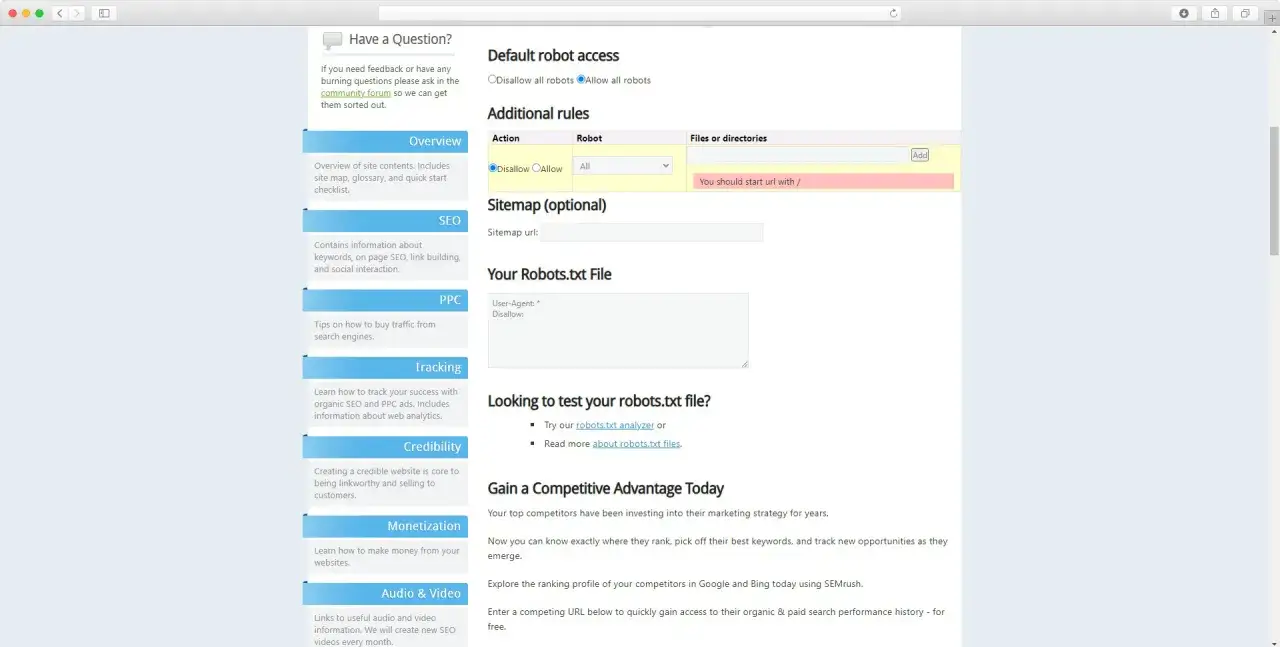Click inside the Robots.txt file text area
Screen dimensions: 1280x647
(618, 330)
